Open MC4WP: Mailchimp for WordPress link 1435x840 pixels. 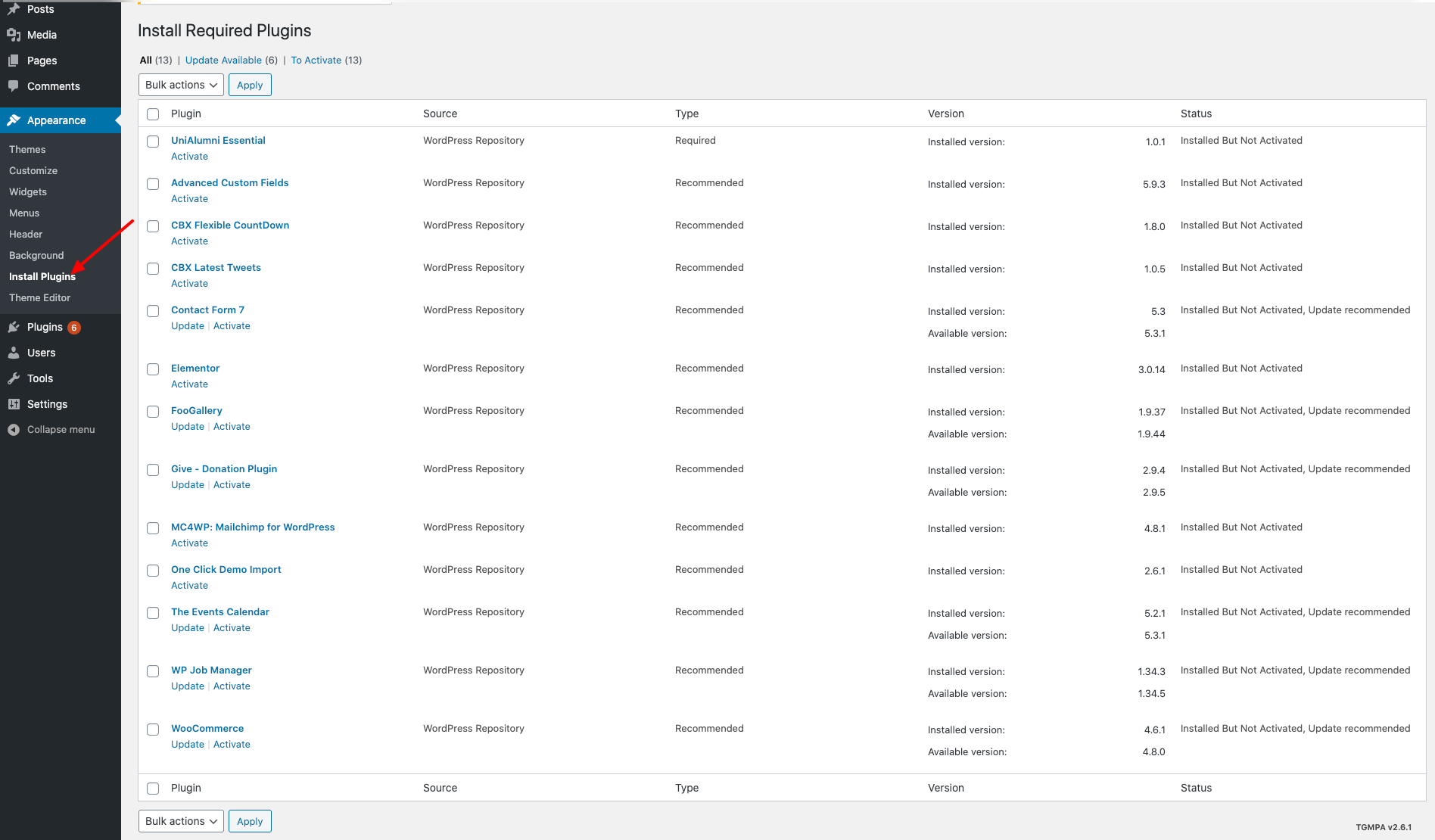point(253,527)
